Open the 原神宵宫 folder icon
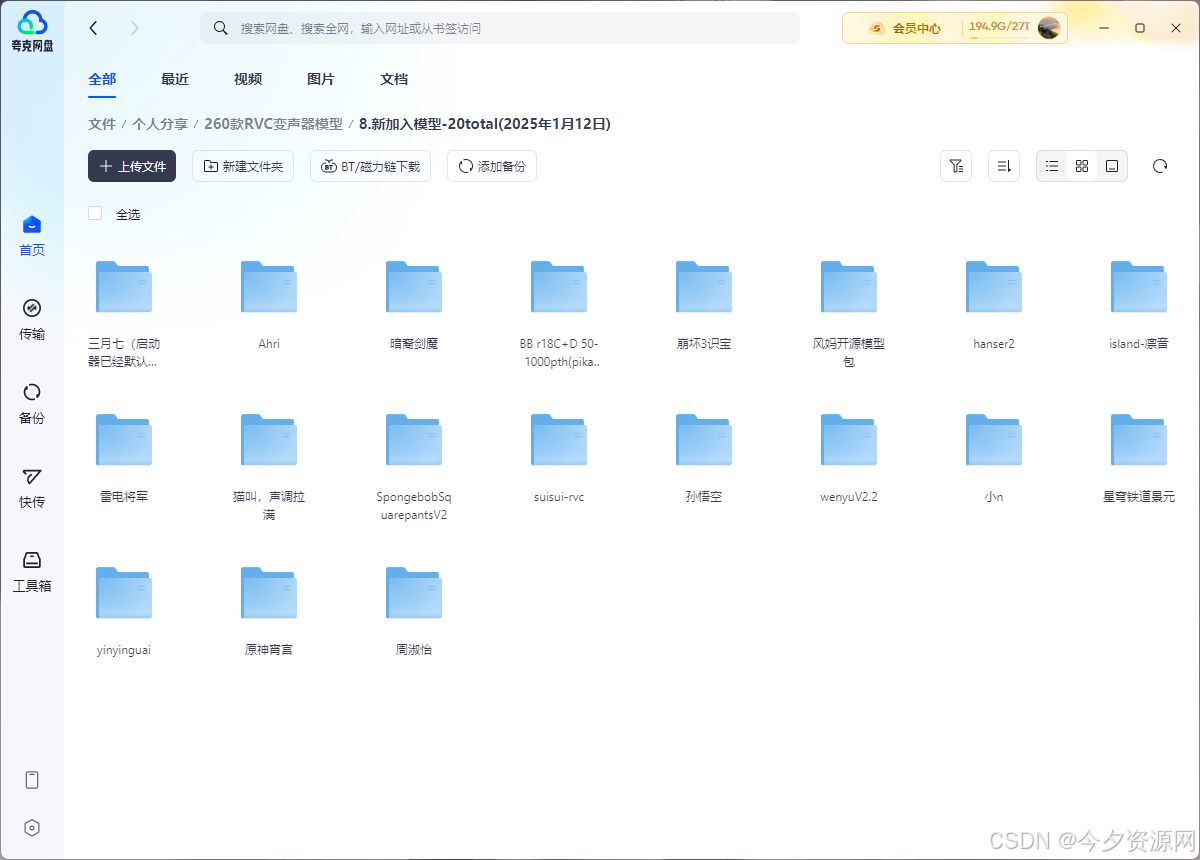This screenshot has height=860, width=1200. 269,593
